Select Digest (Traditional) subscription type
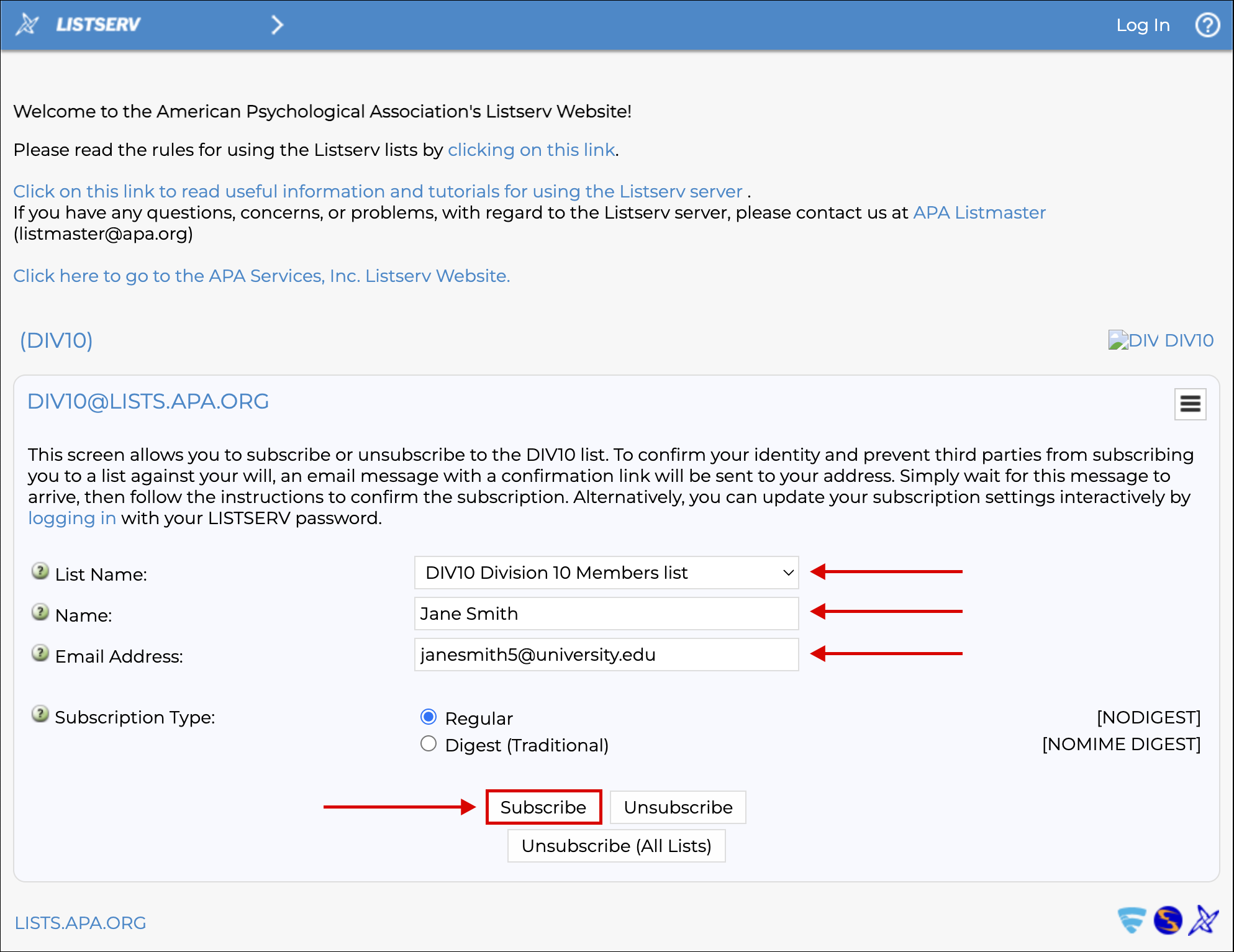The width and height of the screenshot is (1234, 952). (x=429, y=744)
